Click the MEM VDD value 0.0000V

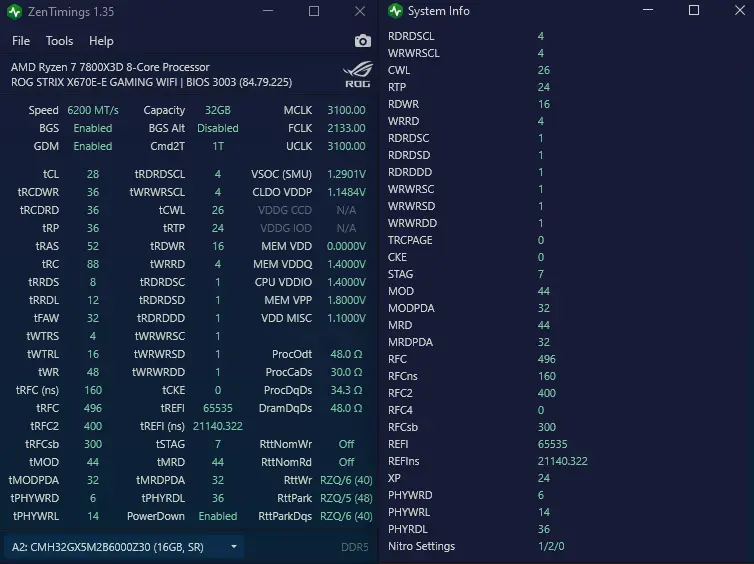[x=346, y=246]
